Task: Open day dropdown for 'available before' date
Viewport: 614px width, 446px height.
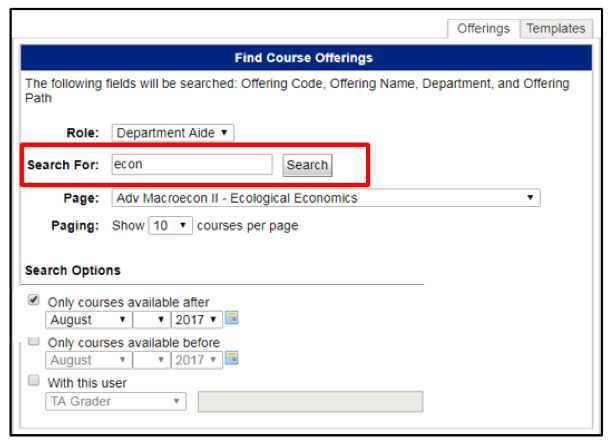Action: point(150,360)
